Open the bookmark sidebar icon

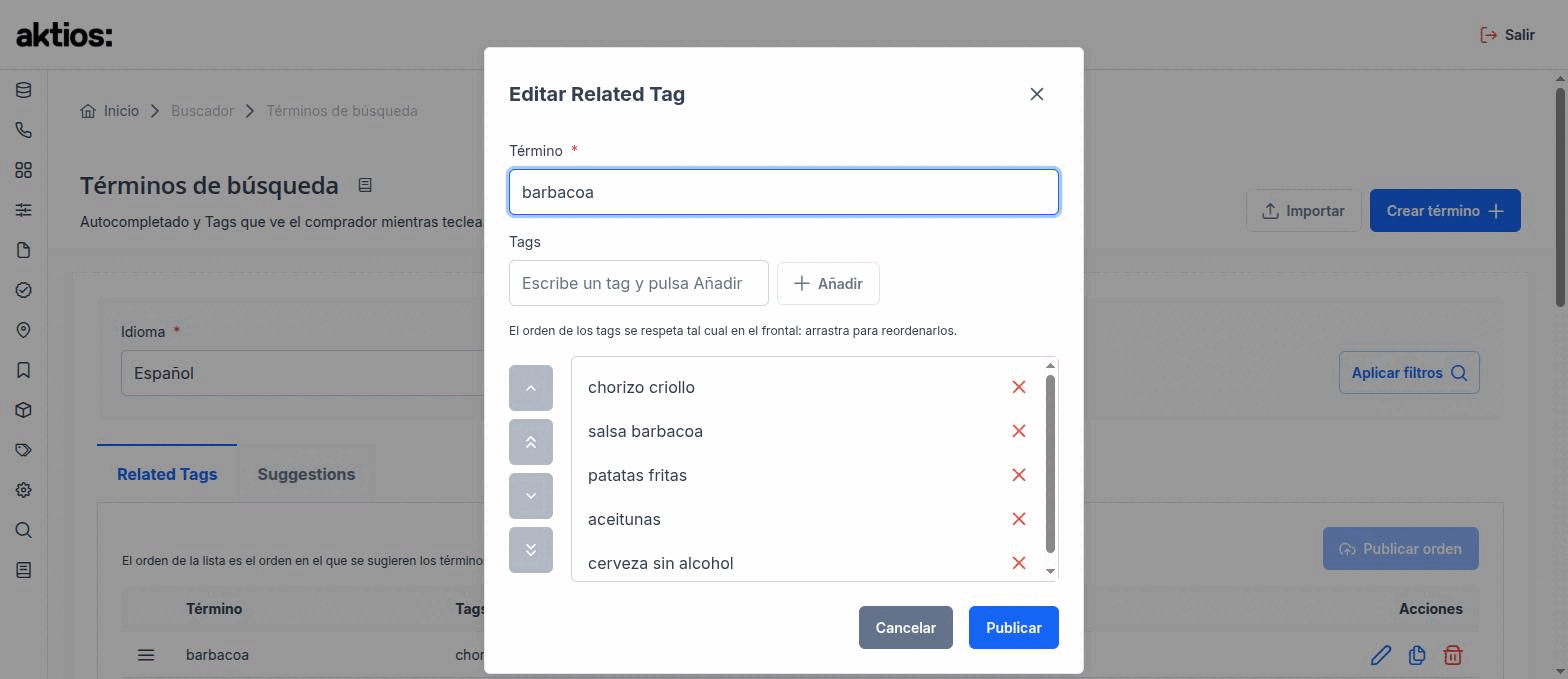pos(23,370)
